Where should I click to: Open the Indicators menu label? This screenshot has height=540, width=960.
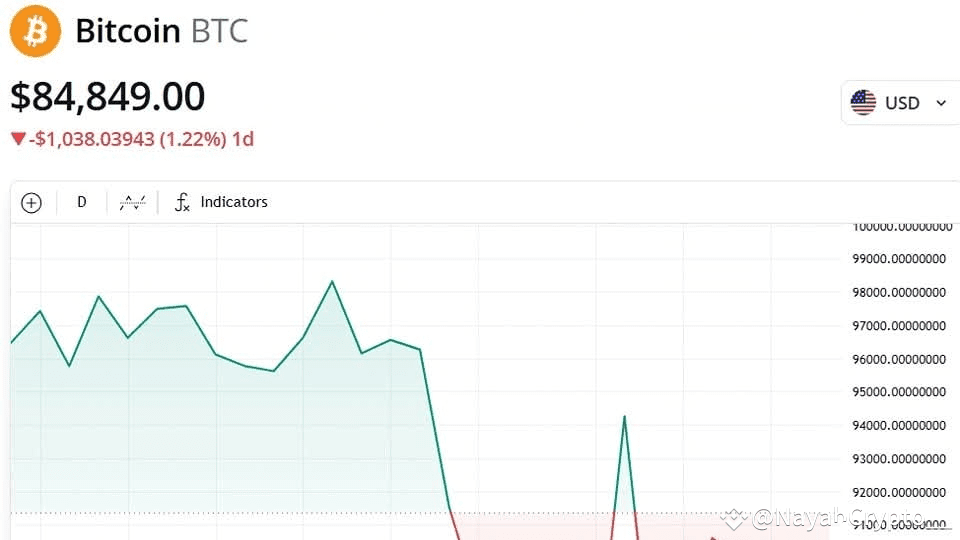234,202
